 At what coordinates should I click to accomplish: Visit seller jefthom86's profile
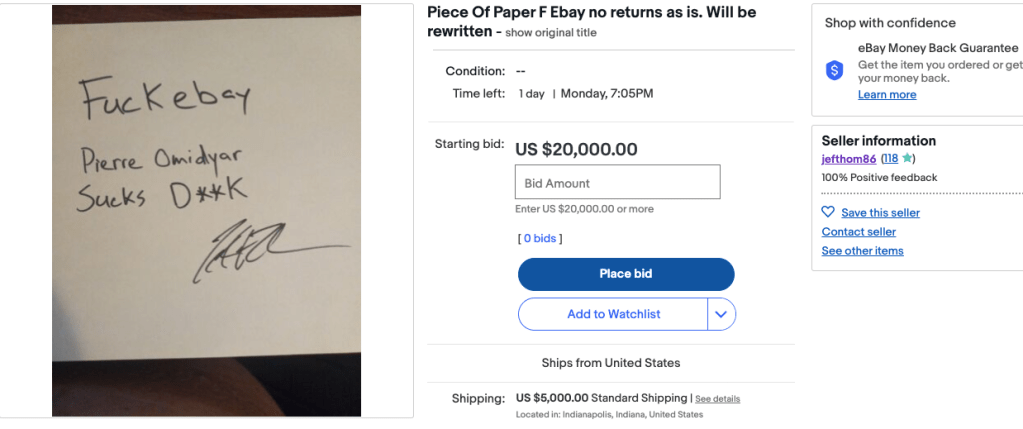point(848,159)
